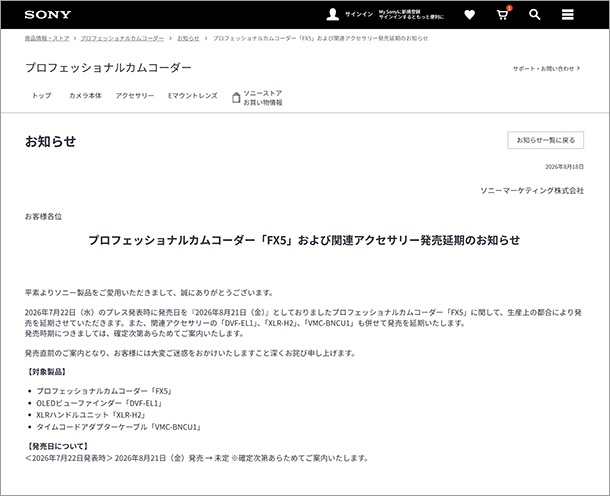Click the line beginning 平素よりソニー製品を
The height and width of the screenshot is (496, 610).
click(150, 293)
